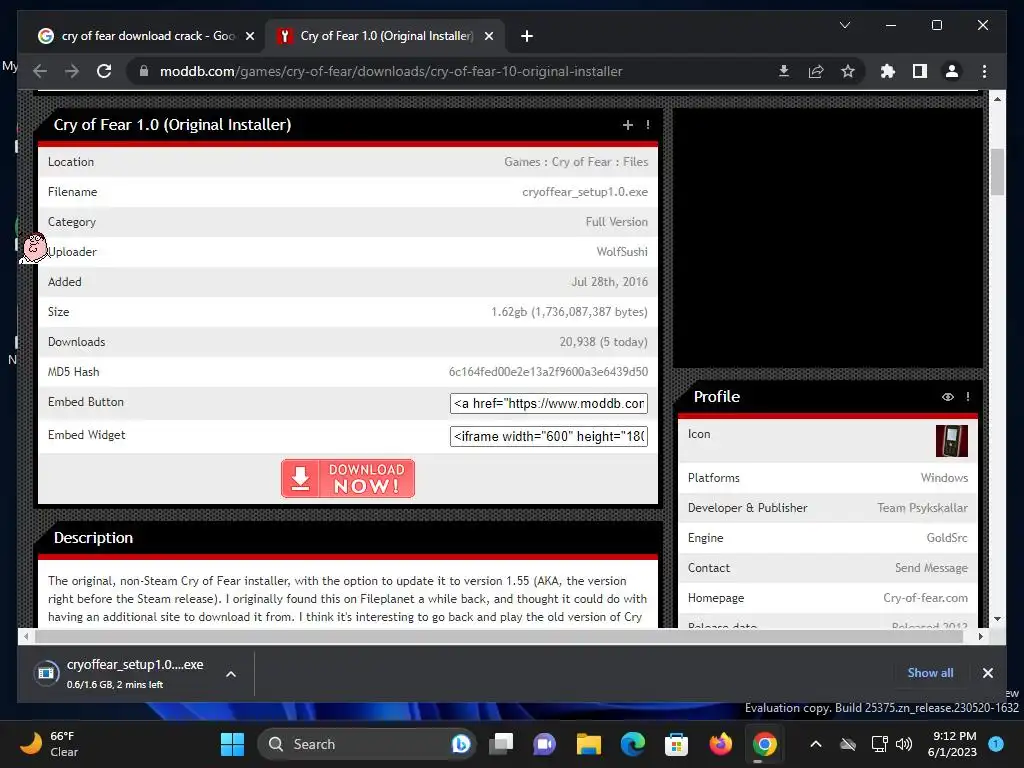Close the downloads bar
Viewport: 1024px width, 768px height.
(987, 673)
